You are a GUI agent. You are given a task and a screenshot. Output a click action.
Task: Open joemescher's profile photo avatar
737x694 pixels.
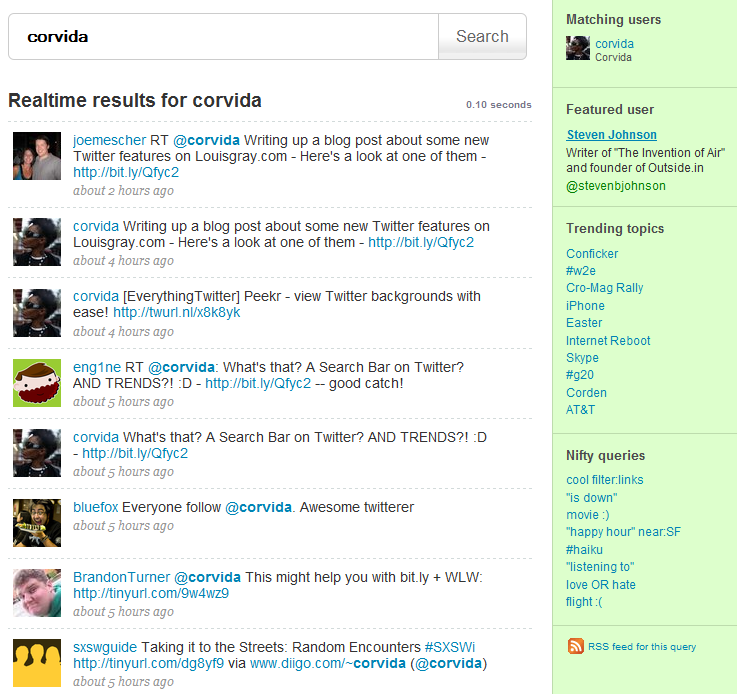pyautogui.click(x=37, y=156)
